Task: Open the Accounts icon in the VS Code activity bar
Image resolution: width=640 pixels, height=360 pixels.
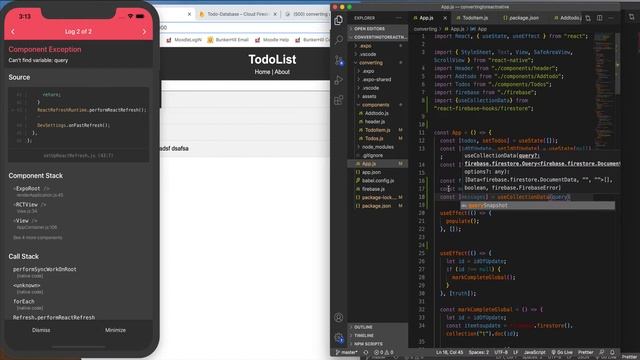Action: [338, 318]
